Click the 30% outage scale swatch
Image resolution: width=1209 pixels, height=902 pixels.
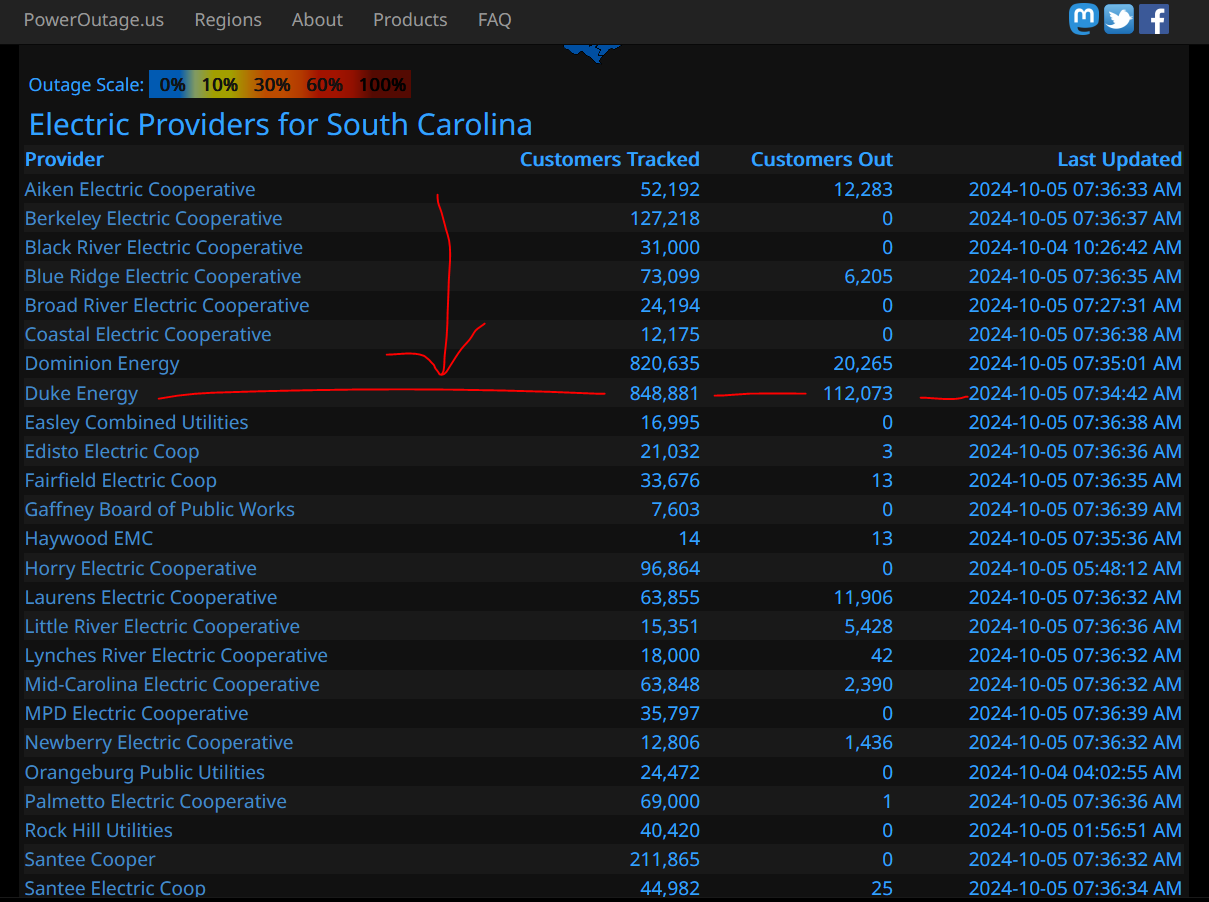272,85
